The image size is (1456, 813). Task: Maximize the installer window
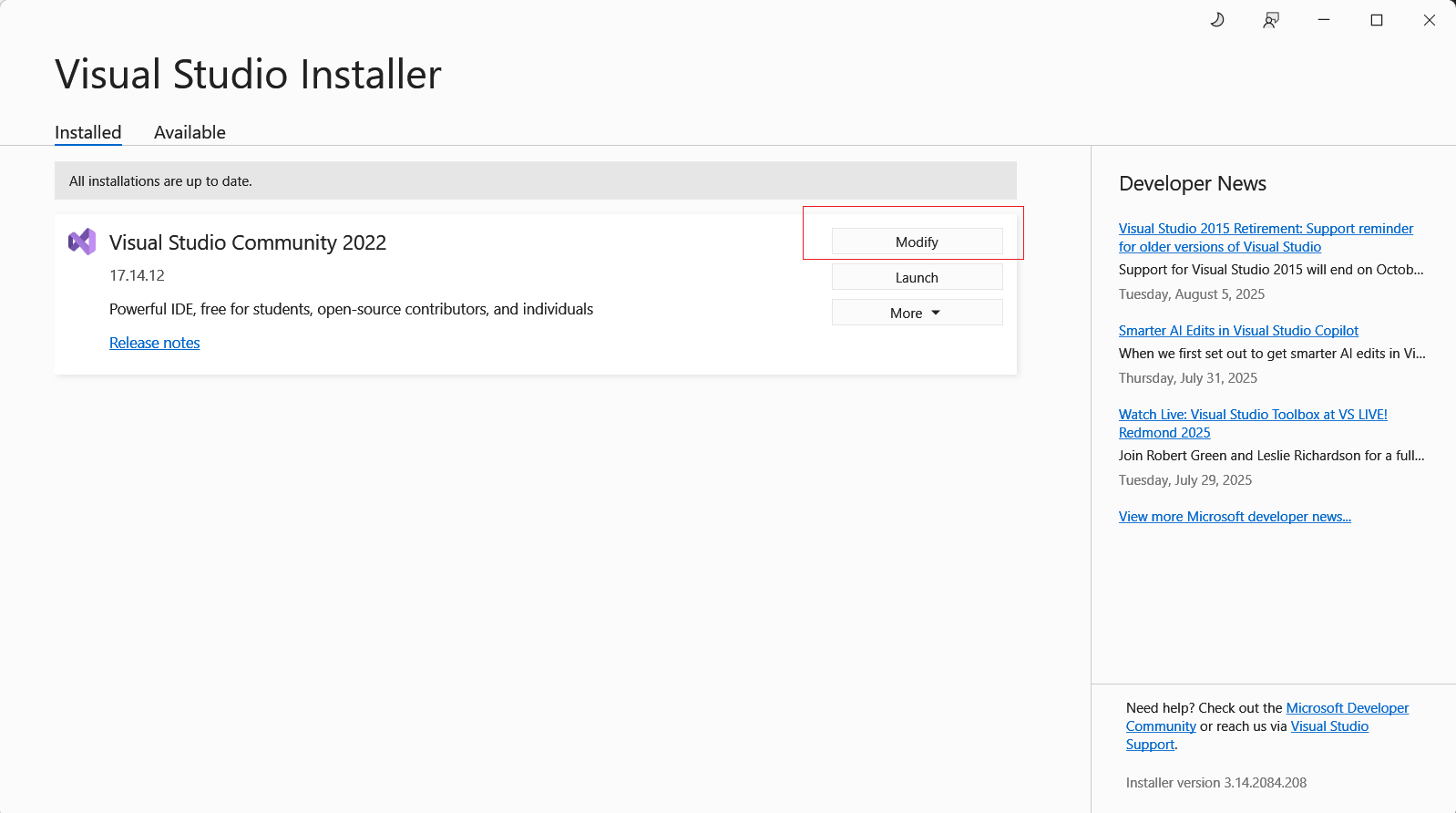tap(1377, 20)
